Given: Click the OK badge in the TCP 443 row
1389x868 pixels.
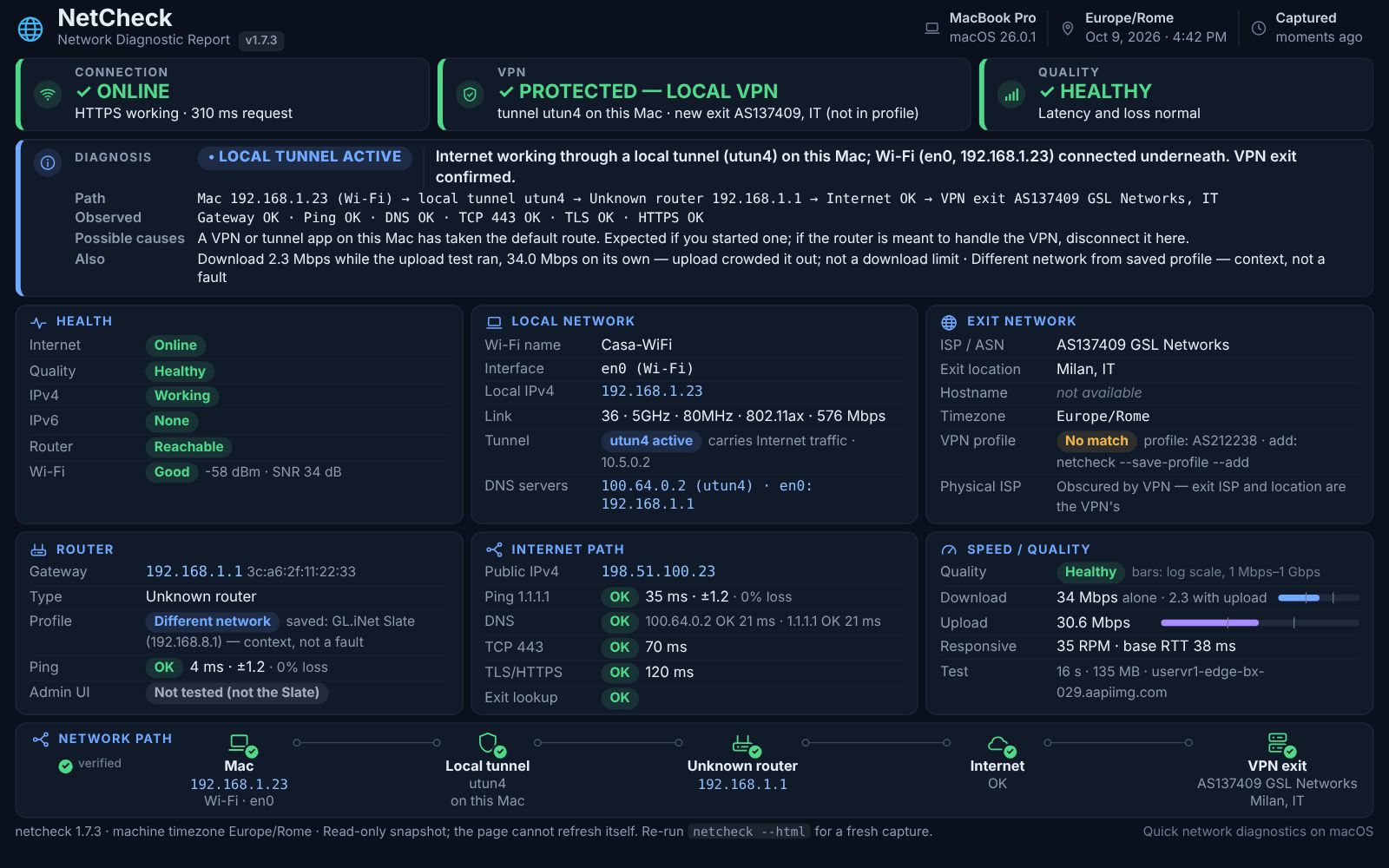Looking at the screenshot, I should pos(619,648).
